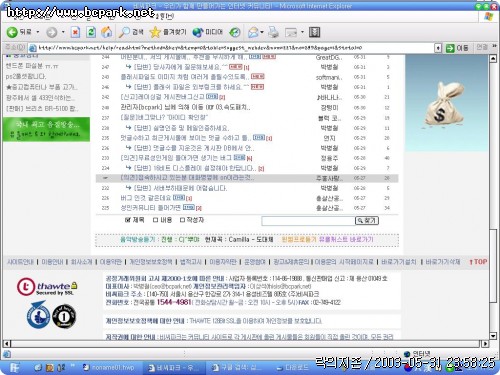The height and width of the screenshot is (375, 500).
Task: Click the 개인정보보호정책 footer link
Action: point(151,262)
